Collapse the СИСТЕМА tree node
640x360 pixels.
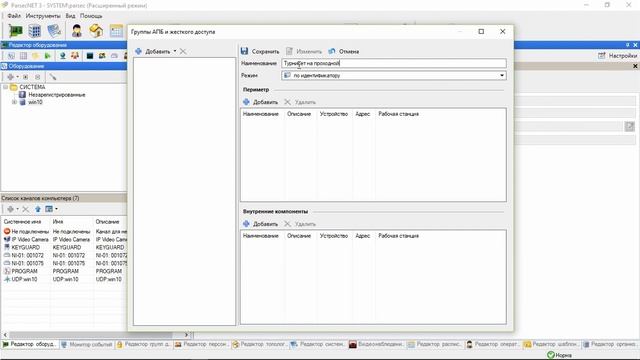tap(6, 87)
